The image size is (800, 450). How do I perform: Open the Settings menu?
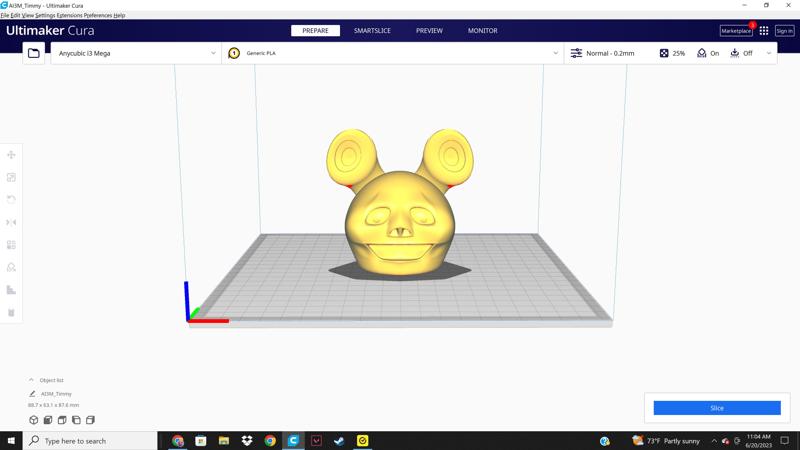pos(45,15)
